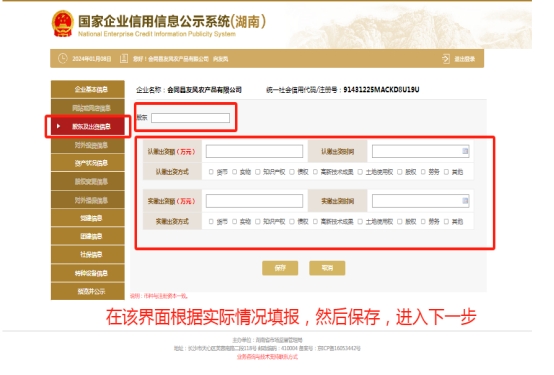The image size is (554, 375).
Task: Click the 保存 save button
Action: coord(280,268)
